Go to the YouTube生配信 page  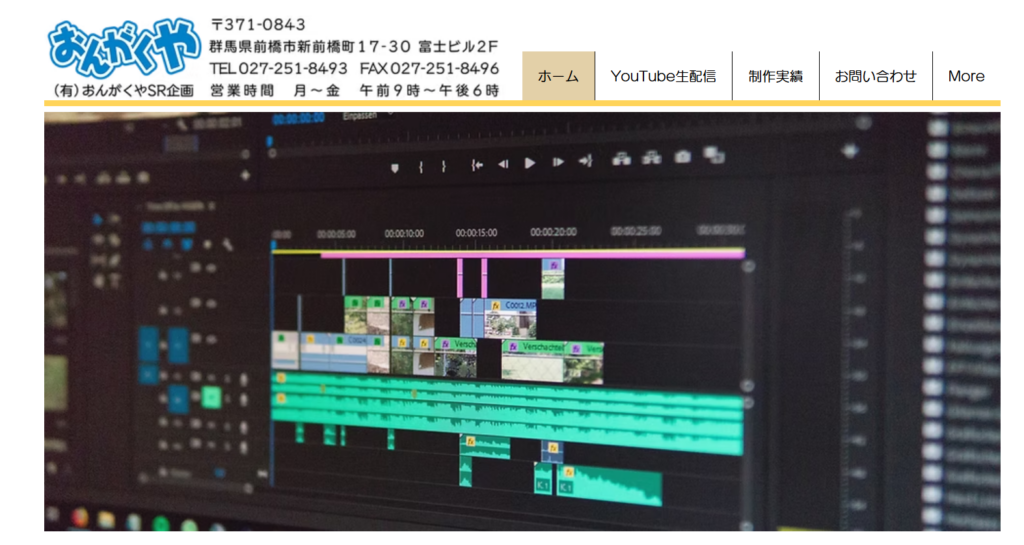tap(663, 76)
